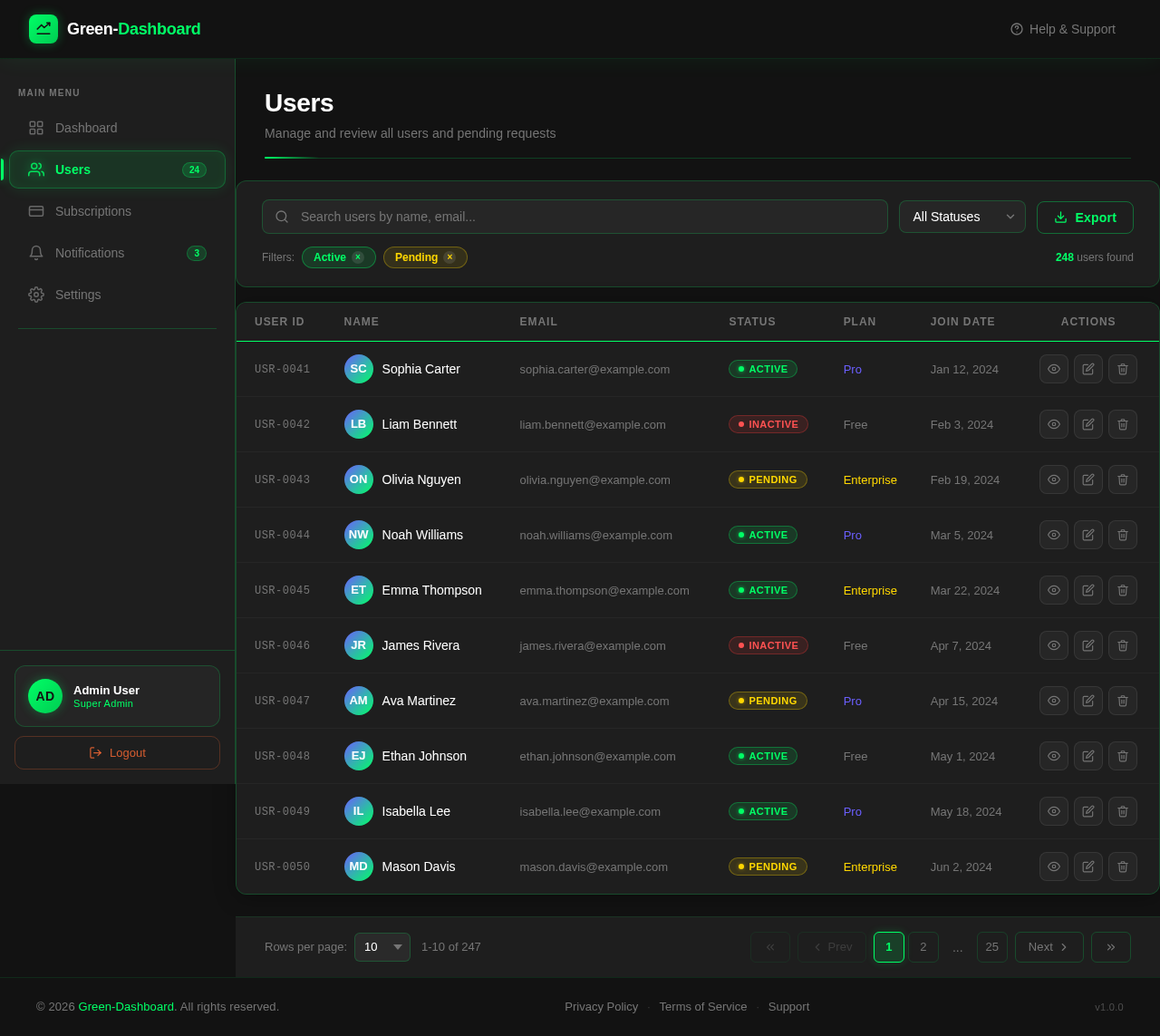Go to Subscriptions in sidebar
This screenshot has width=1160, height=1036.
[x=117, y=211]
